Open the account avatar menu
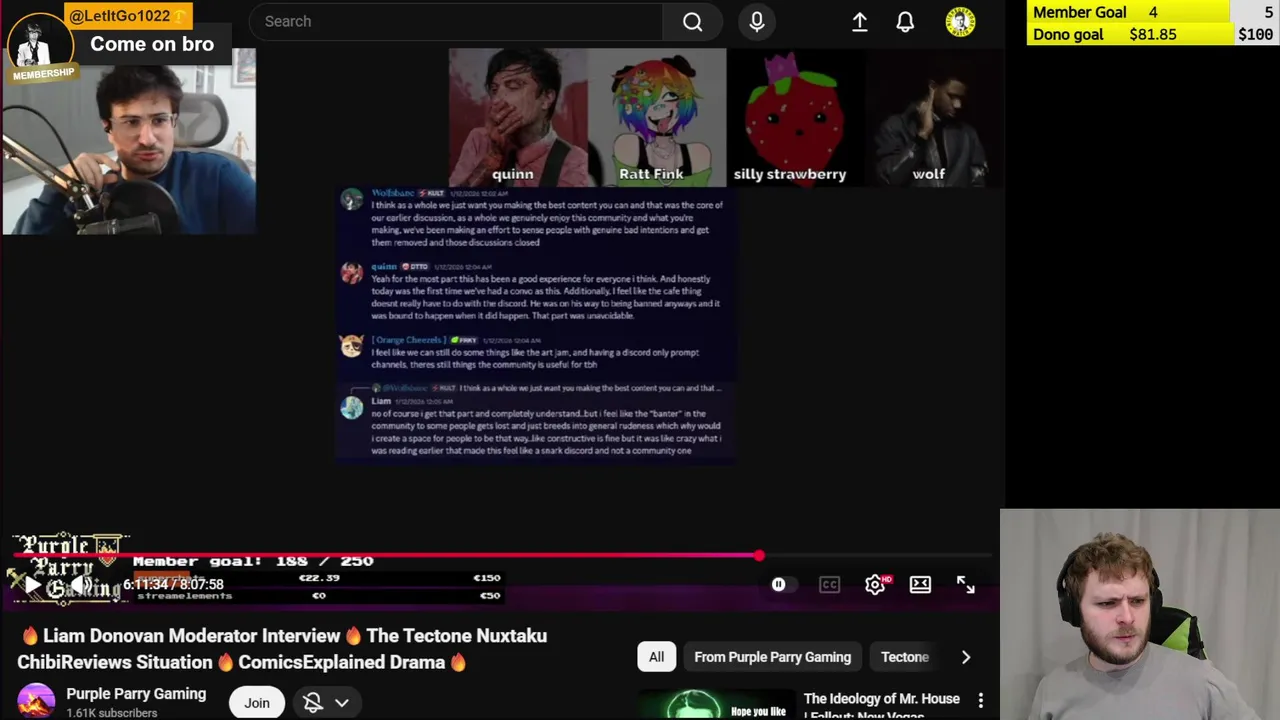 pos(960,22)
